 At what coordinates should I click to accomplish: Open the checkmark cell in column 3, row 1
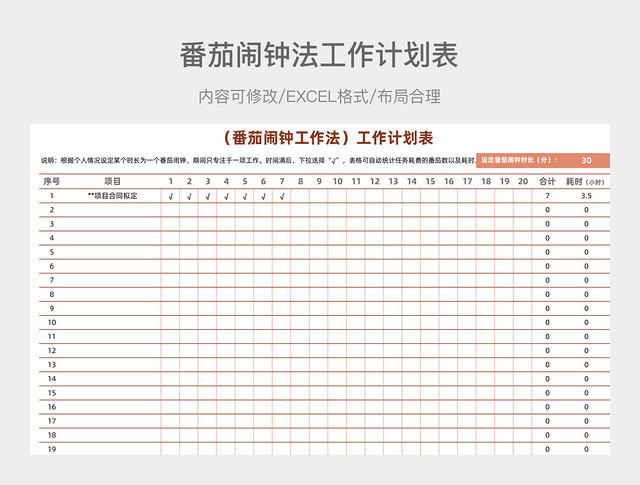(x=208, y=196)
